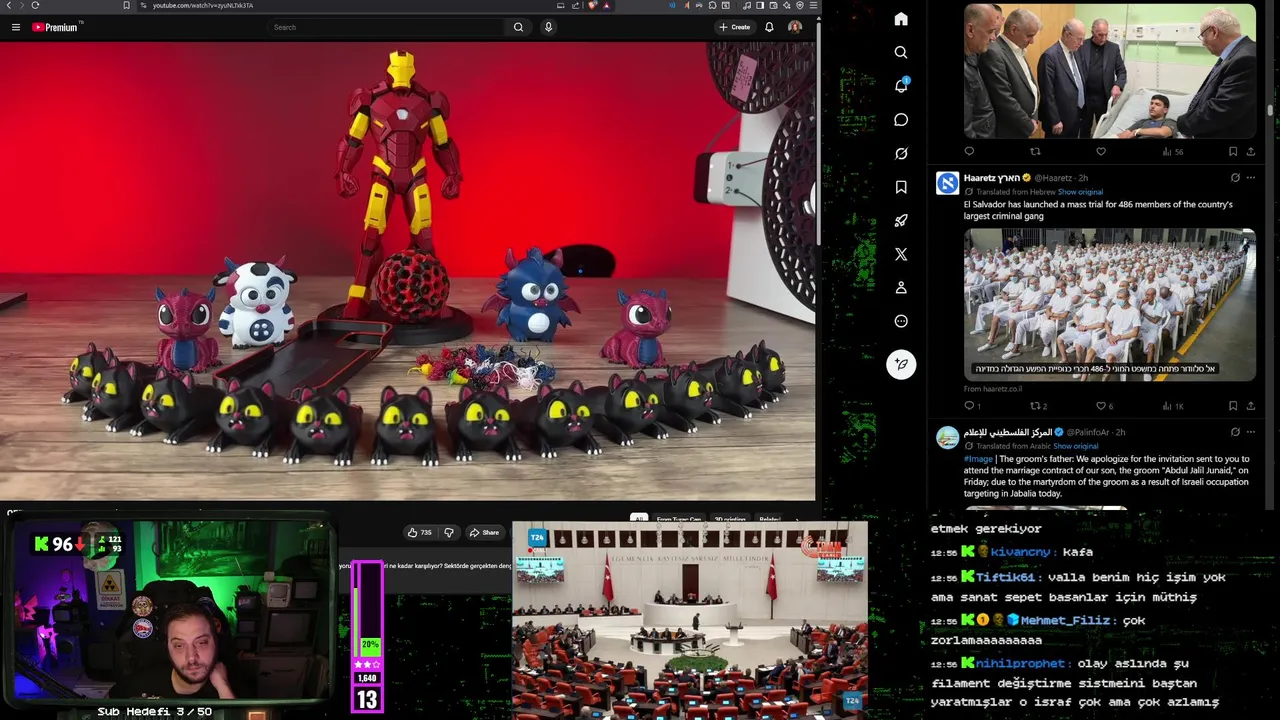Click the YouTube Create button
This screenshot has width=1280, height=720.
[734, 27]
